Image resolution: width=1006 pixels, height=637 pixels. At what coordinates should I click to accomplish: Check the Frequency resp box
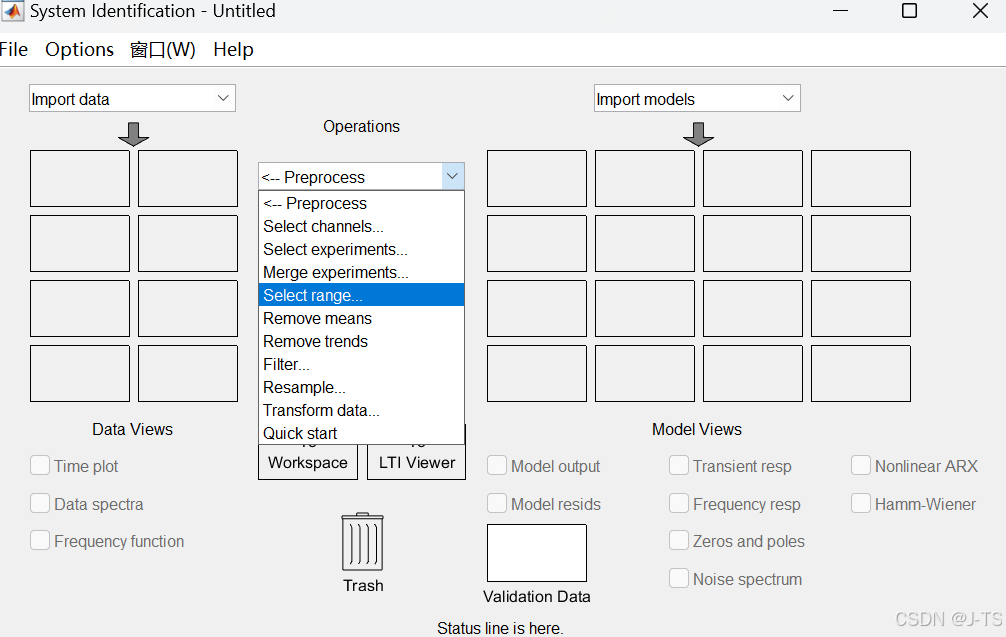coord(679,503)
